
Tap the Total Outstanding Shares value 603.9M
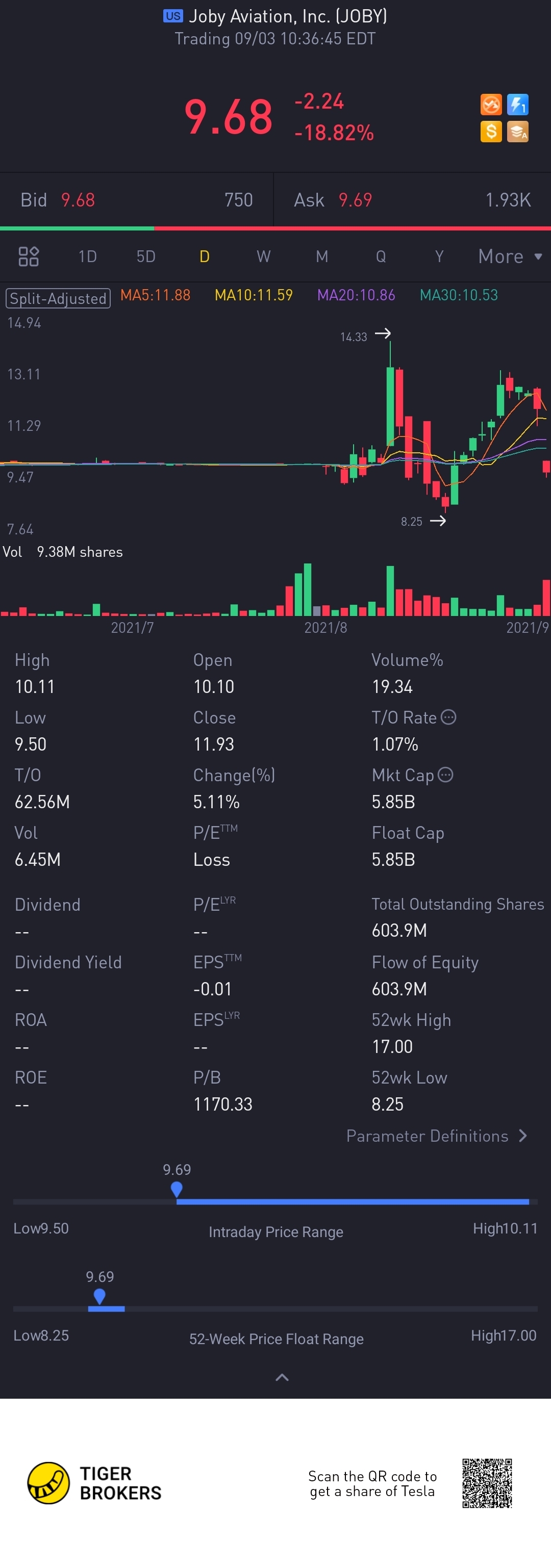click(399, 930)
